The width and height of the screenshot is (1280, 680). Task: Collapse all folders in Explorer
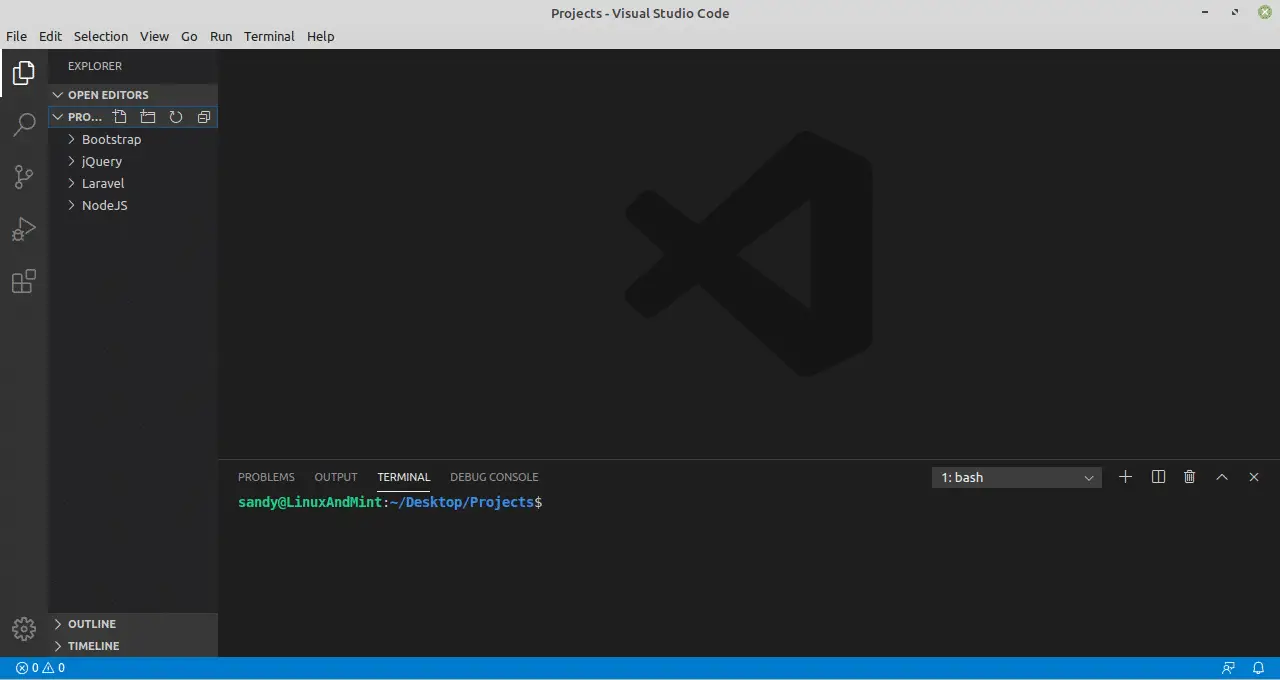coord(203,117)
